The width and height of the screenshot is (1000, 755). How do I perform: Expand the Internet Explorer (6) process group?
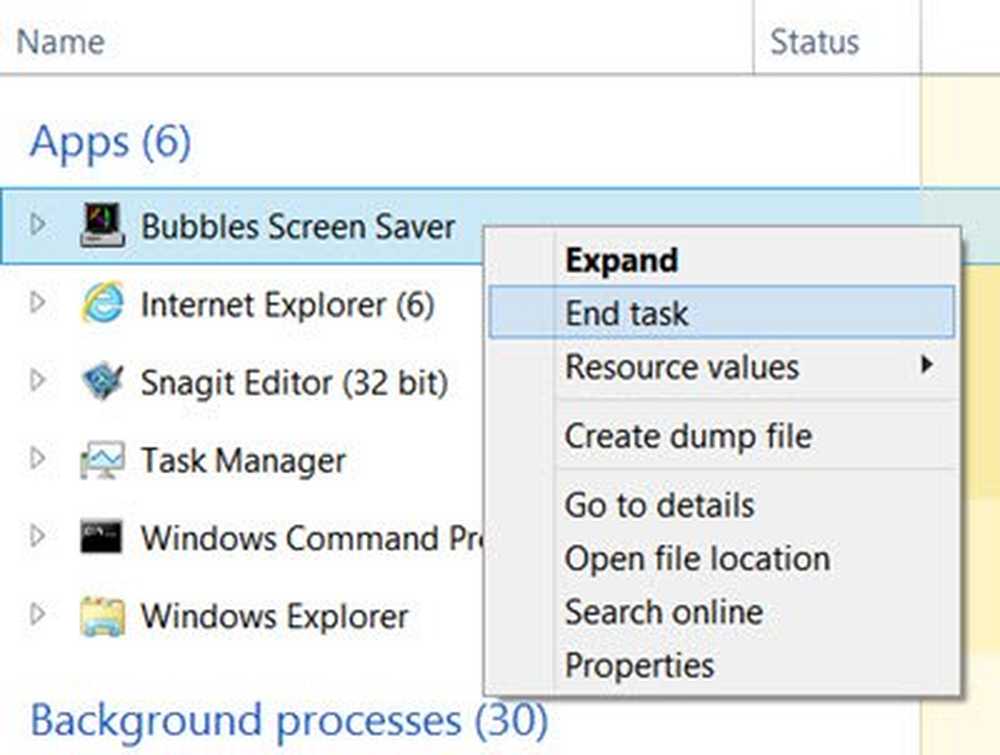coord(38,302)
